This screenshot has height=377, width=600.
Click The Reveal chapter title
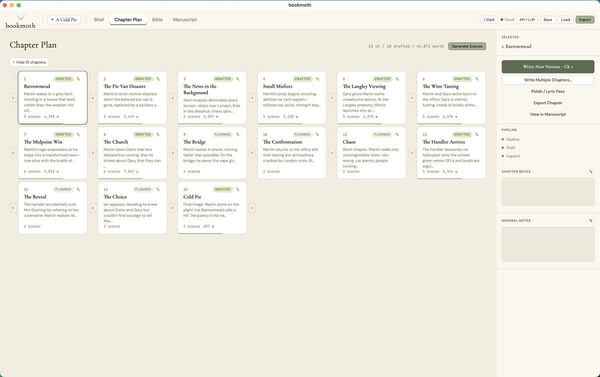coord(35,197)
